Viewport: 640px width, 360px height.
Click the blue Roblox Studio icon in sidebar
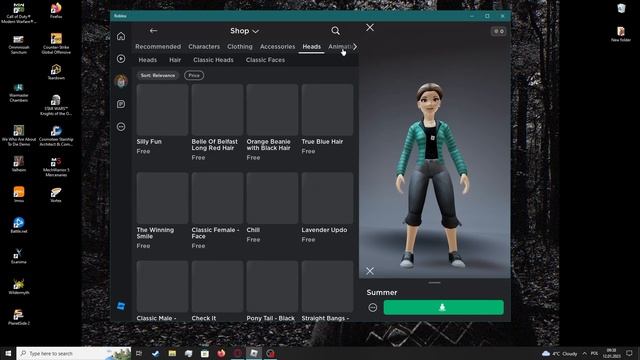[121, 306]
